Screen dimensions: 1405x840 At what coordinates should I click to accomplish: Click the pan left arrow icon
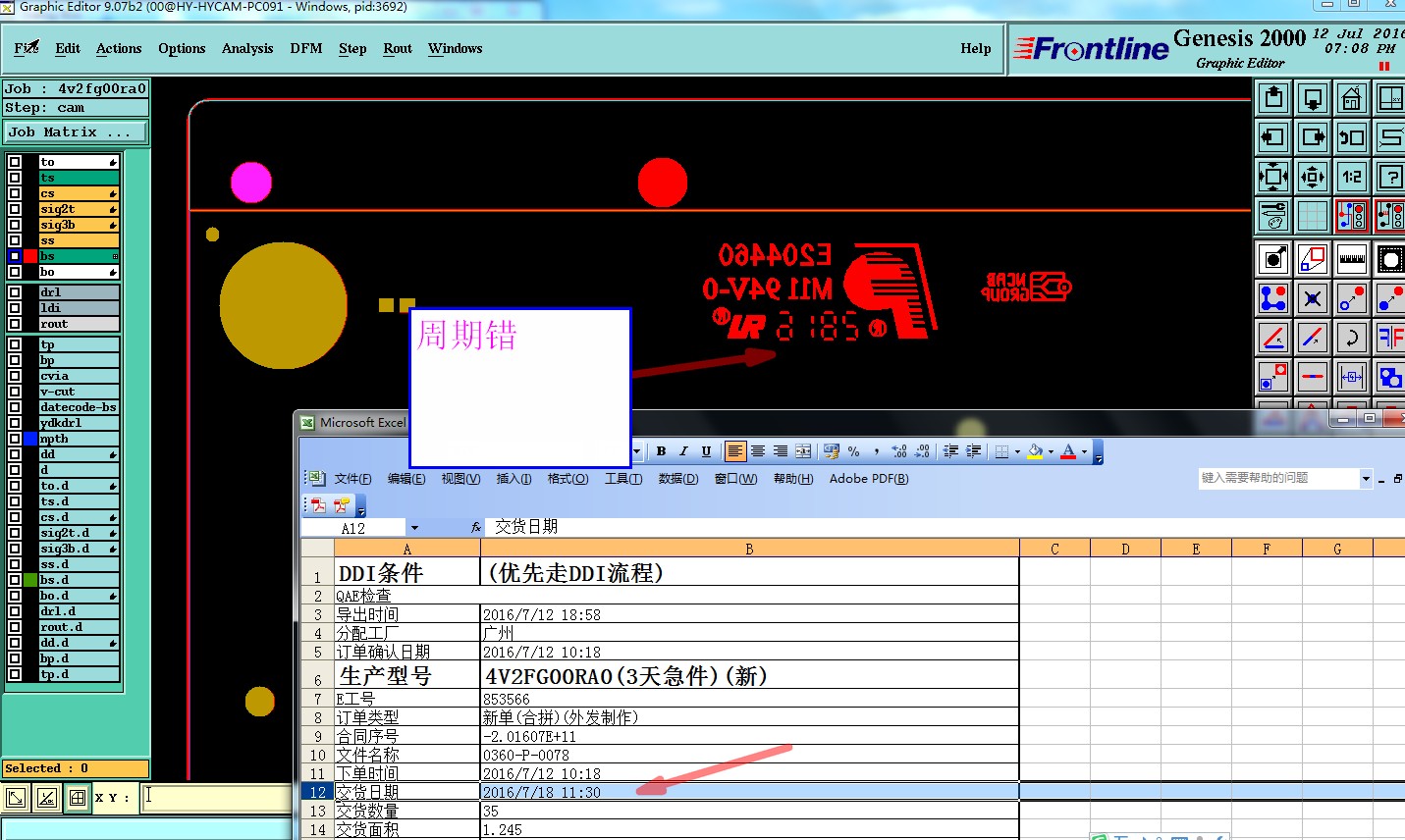[x=1273, y=137]
